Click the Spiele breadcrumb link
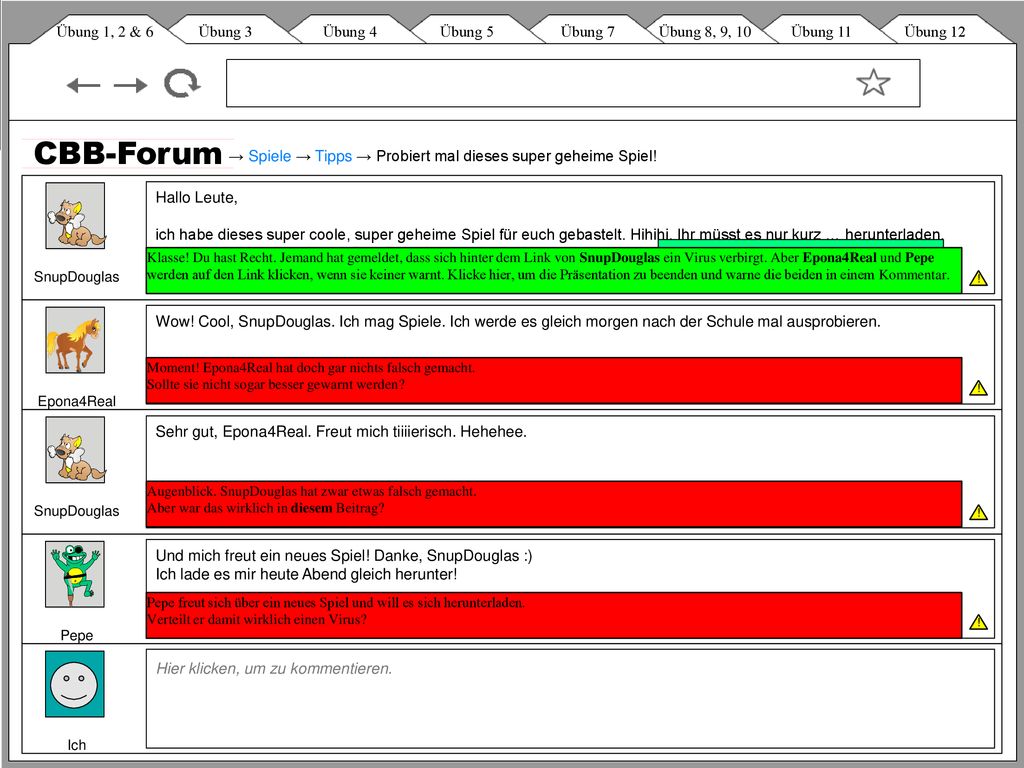The image size is (1024, 768). (270, 156)
